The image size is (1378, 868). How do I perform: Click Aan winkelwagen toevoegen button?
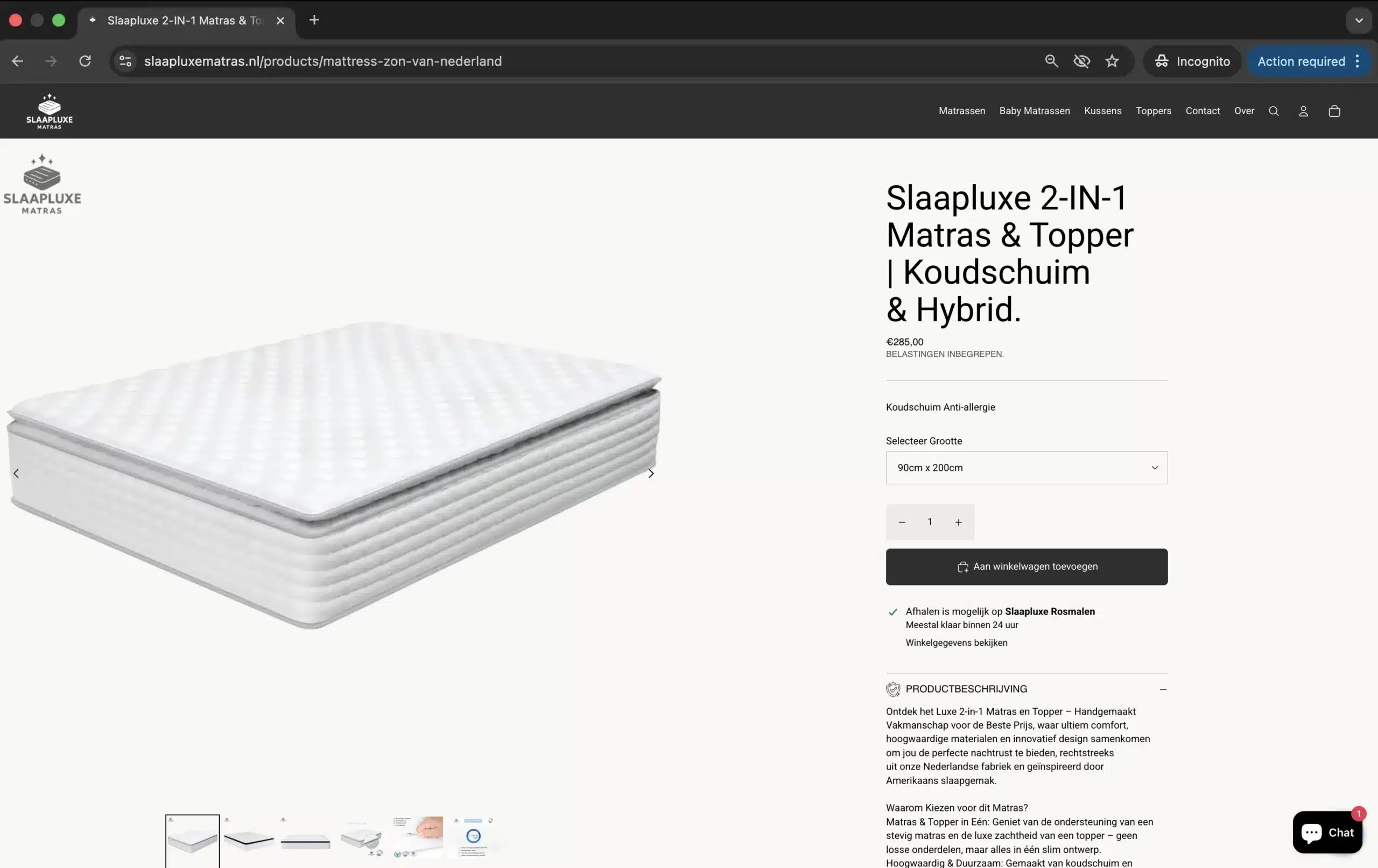(x=1026, y=567)
